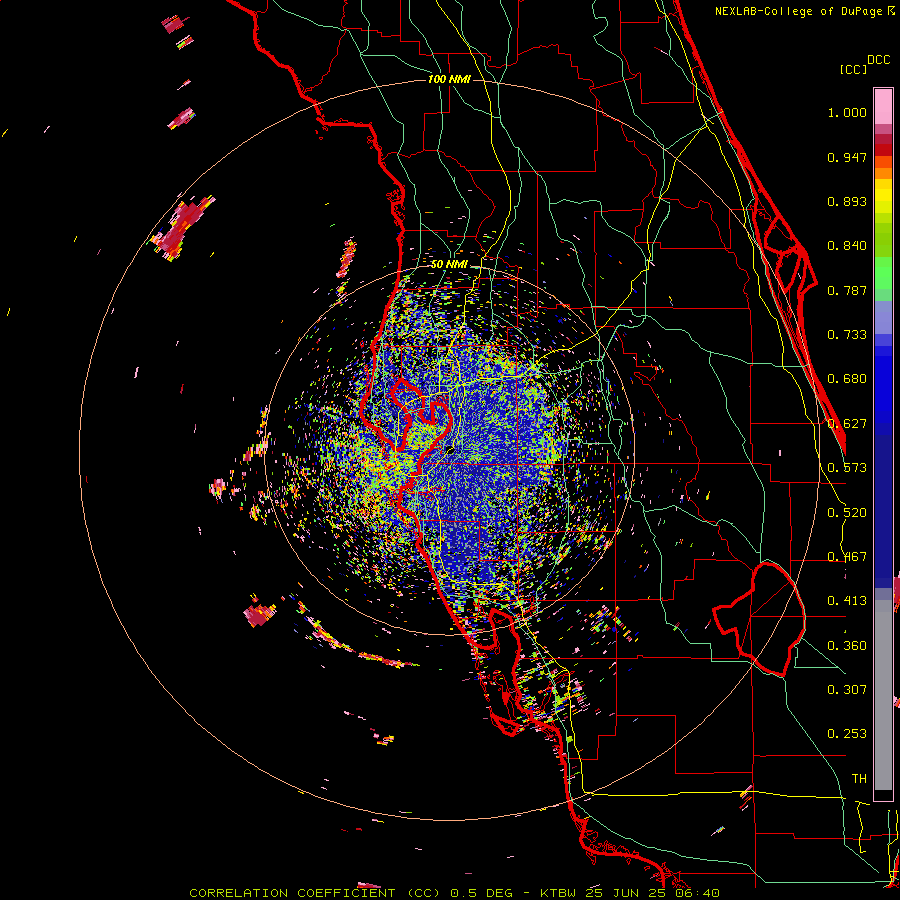Click the 0.840 scale value
The width and height of the screenshot is (900, 900).
pos(847,246)
